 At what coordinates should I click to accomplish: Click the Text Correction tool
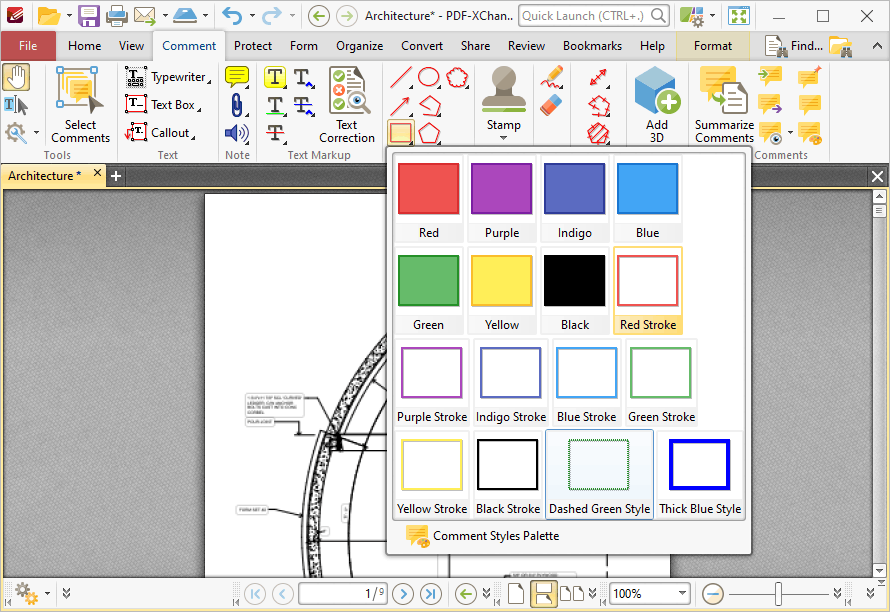347,104
